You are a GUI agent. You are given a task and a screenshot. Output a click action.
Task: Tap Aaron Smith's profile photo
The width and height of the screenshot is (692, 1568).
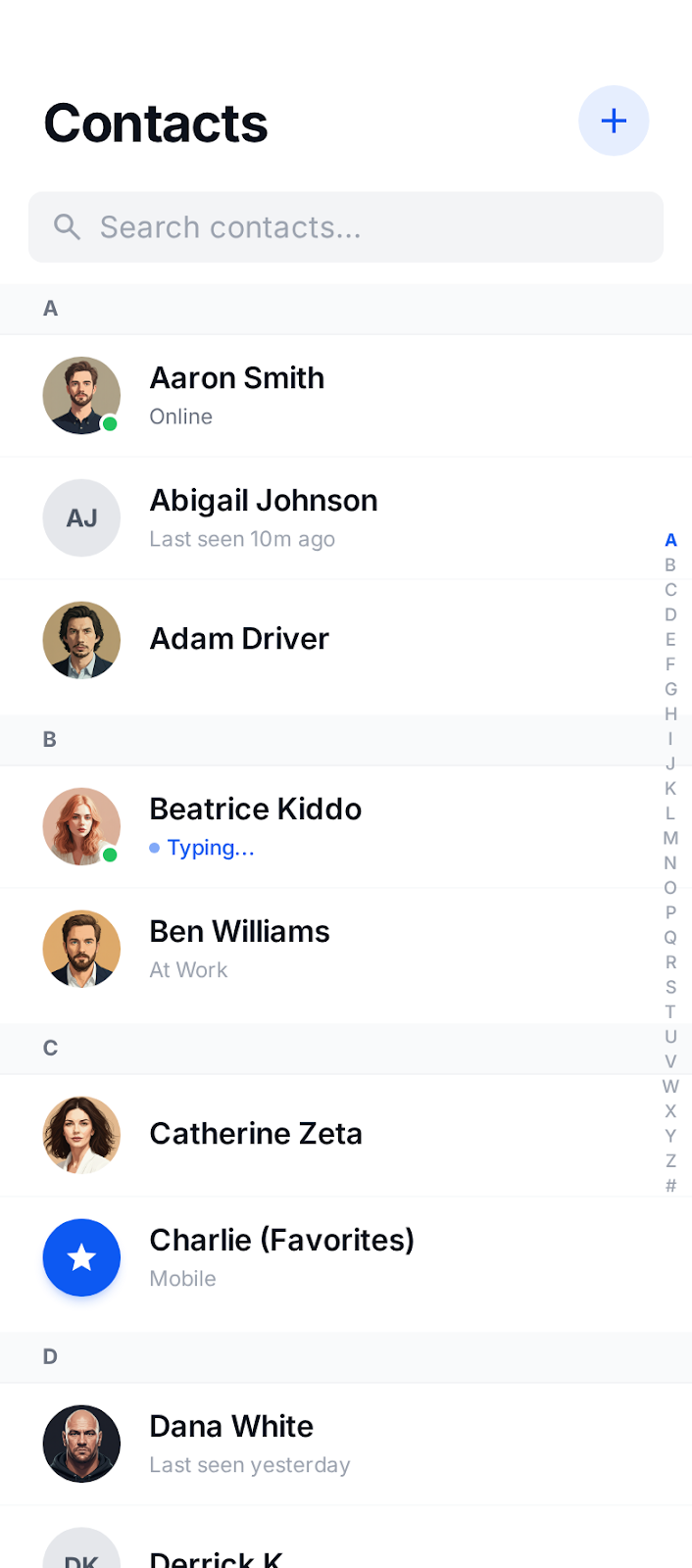pyautogui.click(x=81, y=395)
